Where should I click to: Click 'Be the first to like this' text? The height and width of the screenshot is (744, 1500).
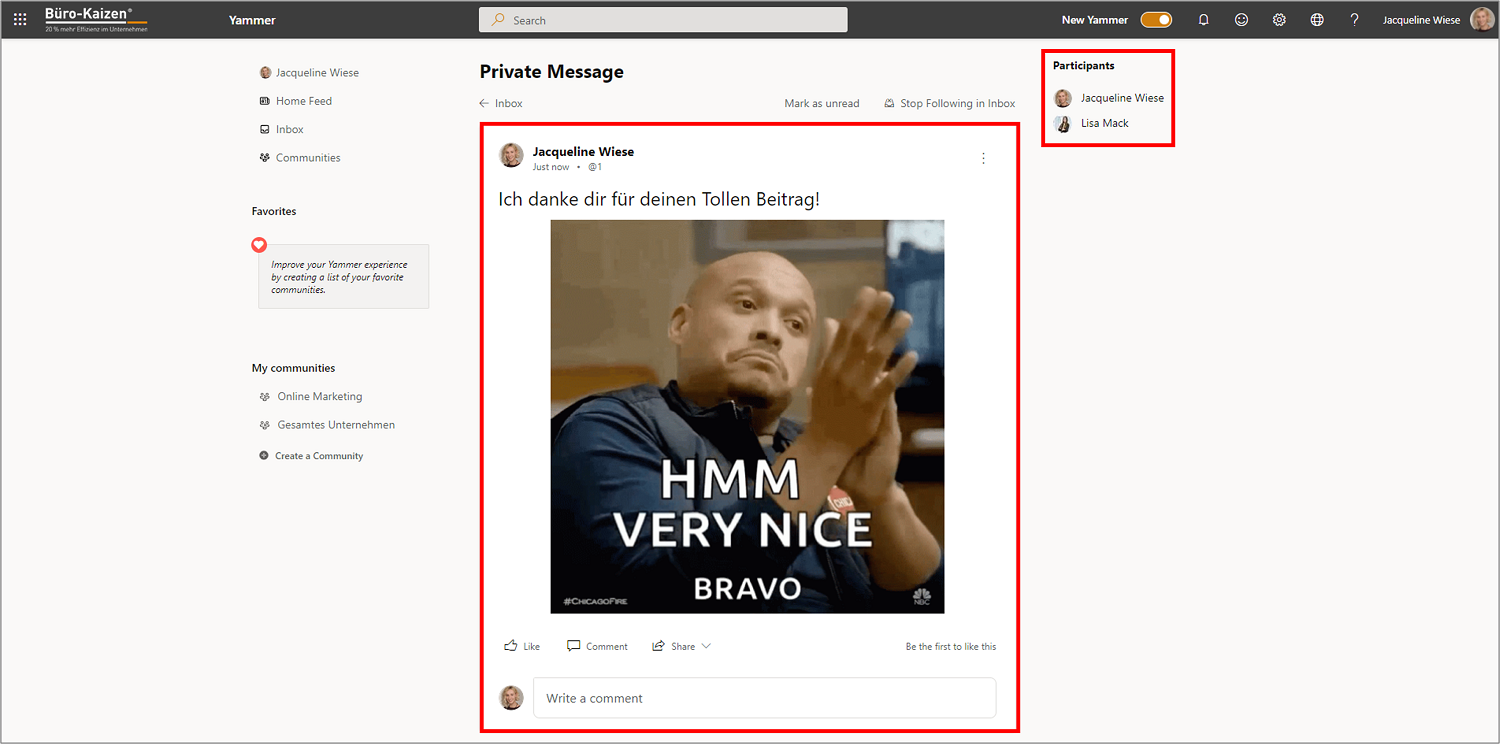coord(951,647)
